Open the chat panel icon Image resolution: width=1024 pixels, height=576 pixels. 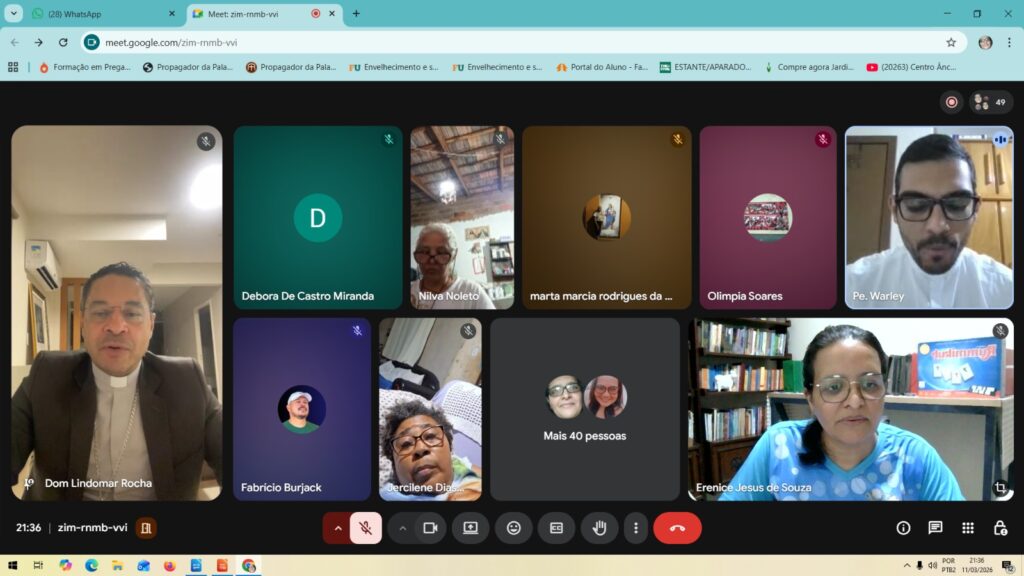tap(935, 528)
